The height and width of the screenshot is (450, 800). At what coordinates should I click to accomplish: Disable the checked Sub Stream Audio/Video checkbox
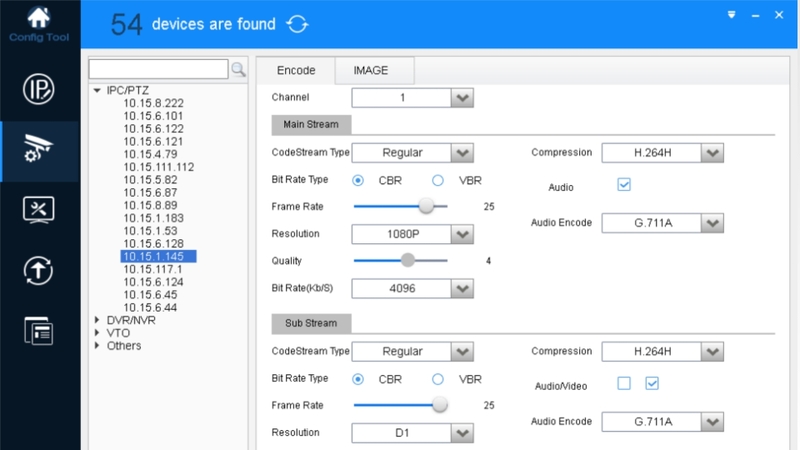pos(652,383)
